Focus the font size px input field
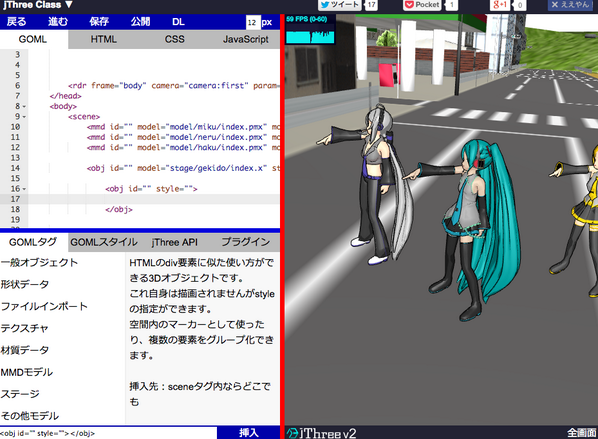 pyautogui.click(x=253, y=23)
